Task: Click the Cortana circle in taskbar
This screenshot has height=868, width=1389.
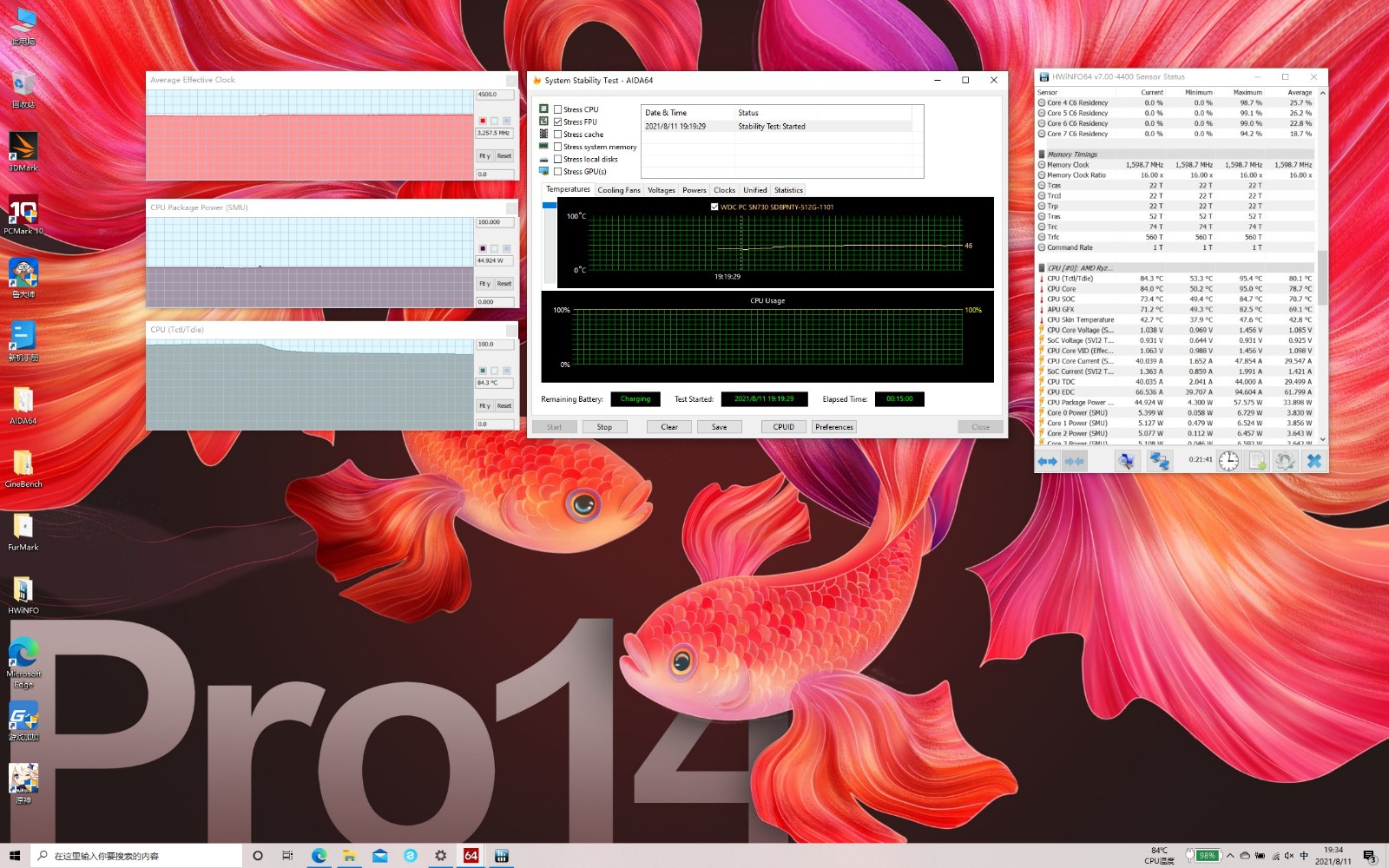Action: (x=258, y=856)
